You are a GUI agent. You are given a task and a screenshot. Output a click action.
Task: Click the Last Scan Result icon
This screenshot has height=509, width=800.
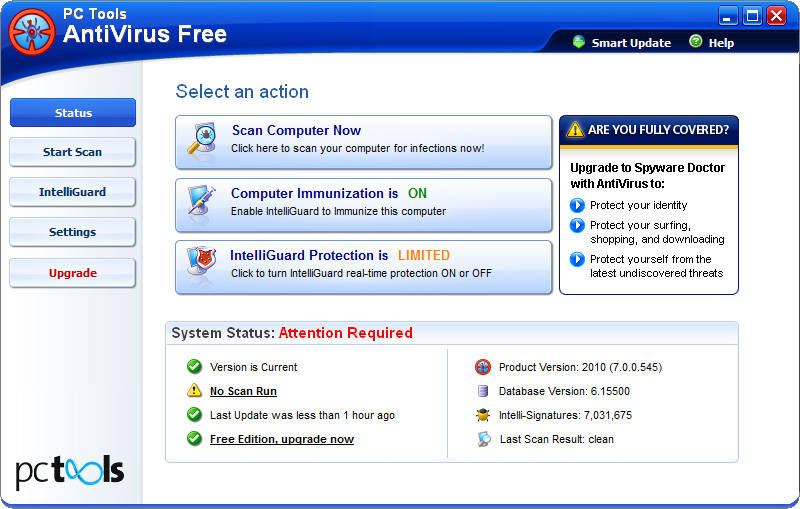484,439
